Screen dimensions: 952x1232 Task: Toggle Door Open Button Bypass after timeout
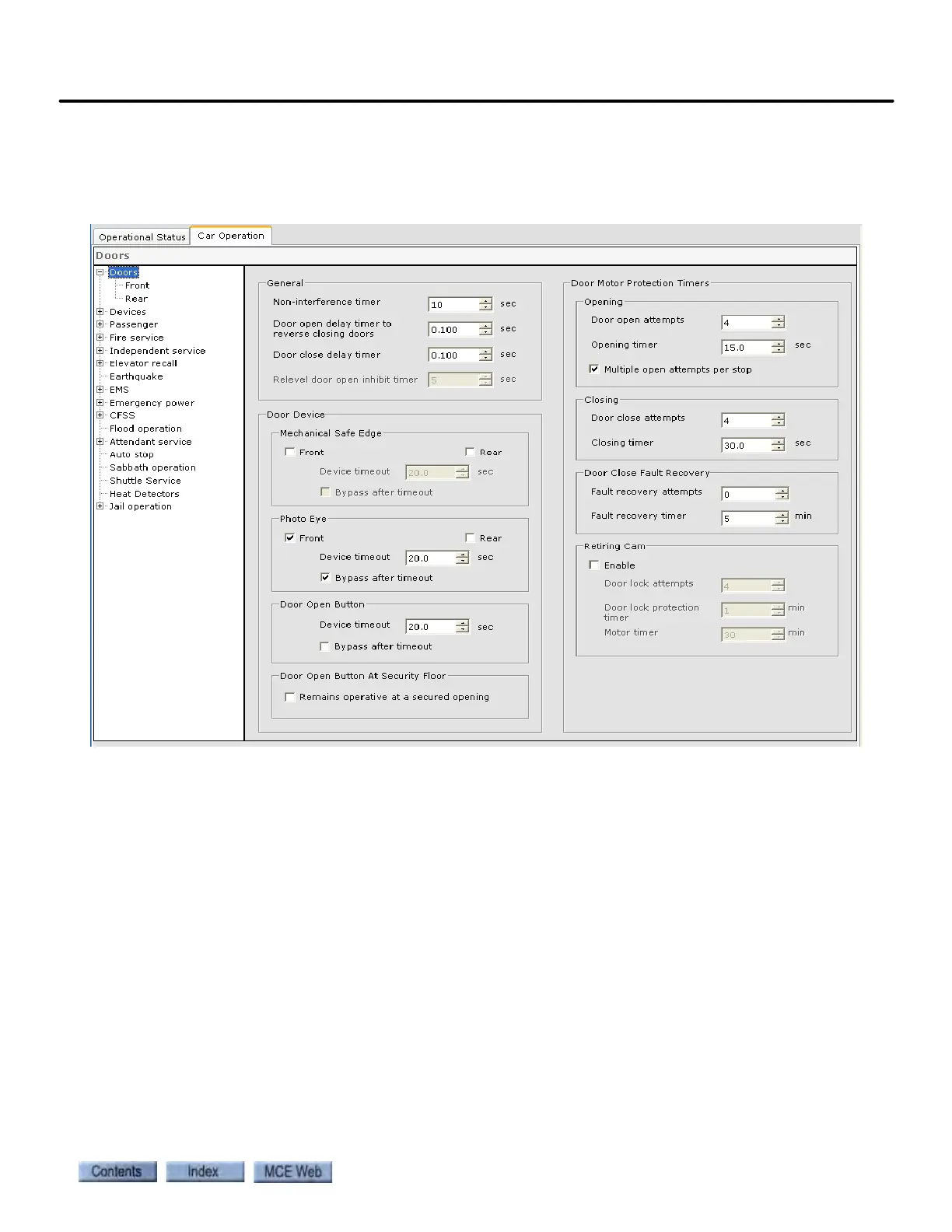point(325,646)
